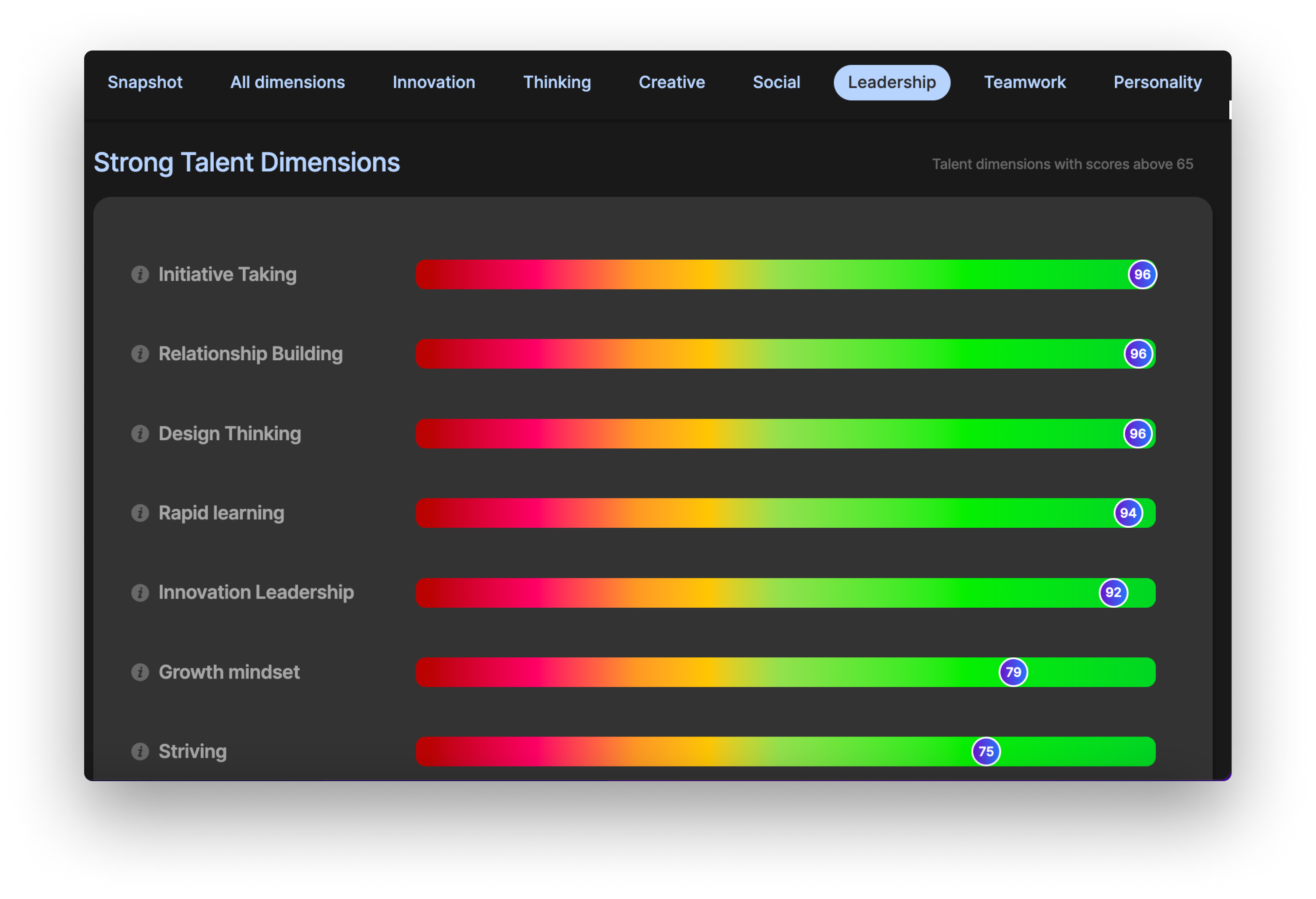Go to the Thinking tab

[x=557, y=82]
